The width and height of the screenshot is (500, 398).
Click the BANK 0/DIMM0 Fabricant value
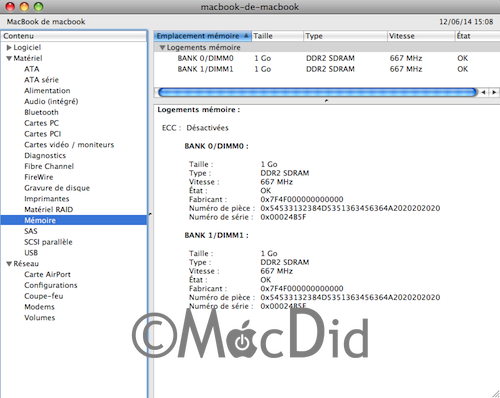click(302, 199)
